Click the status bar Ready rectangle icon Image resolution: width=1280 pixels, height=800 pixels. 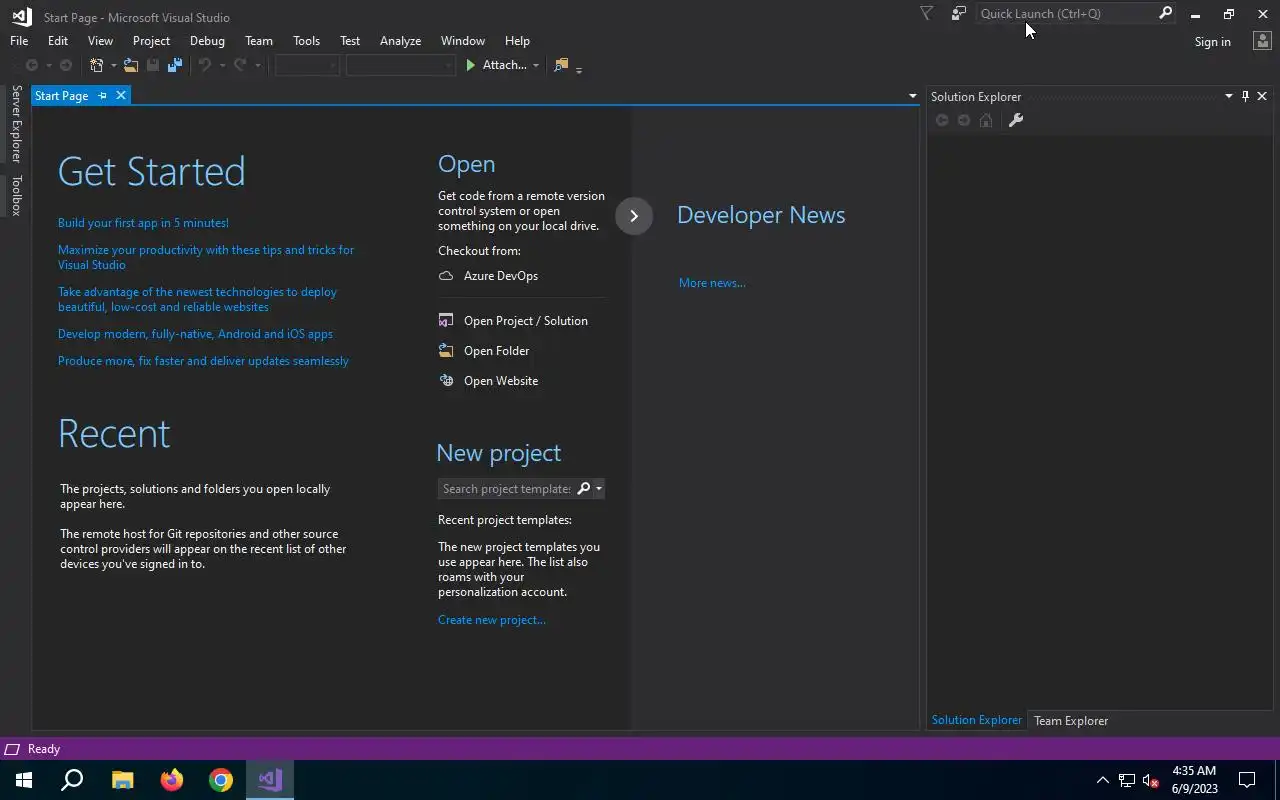[13, 749]
